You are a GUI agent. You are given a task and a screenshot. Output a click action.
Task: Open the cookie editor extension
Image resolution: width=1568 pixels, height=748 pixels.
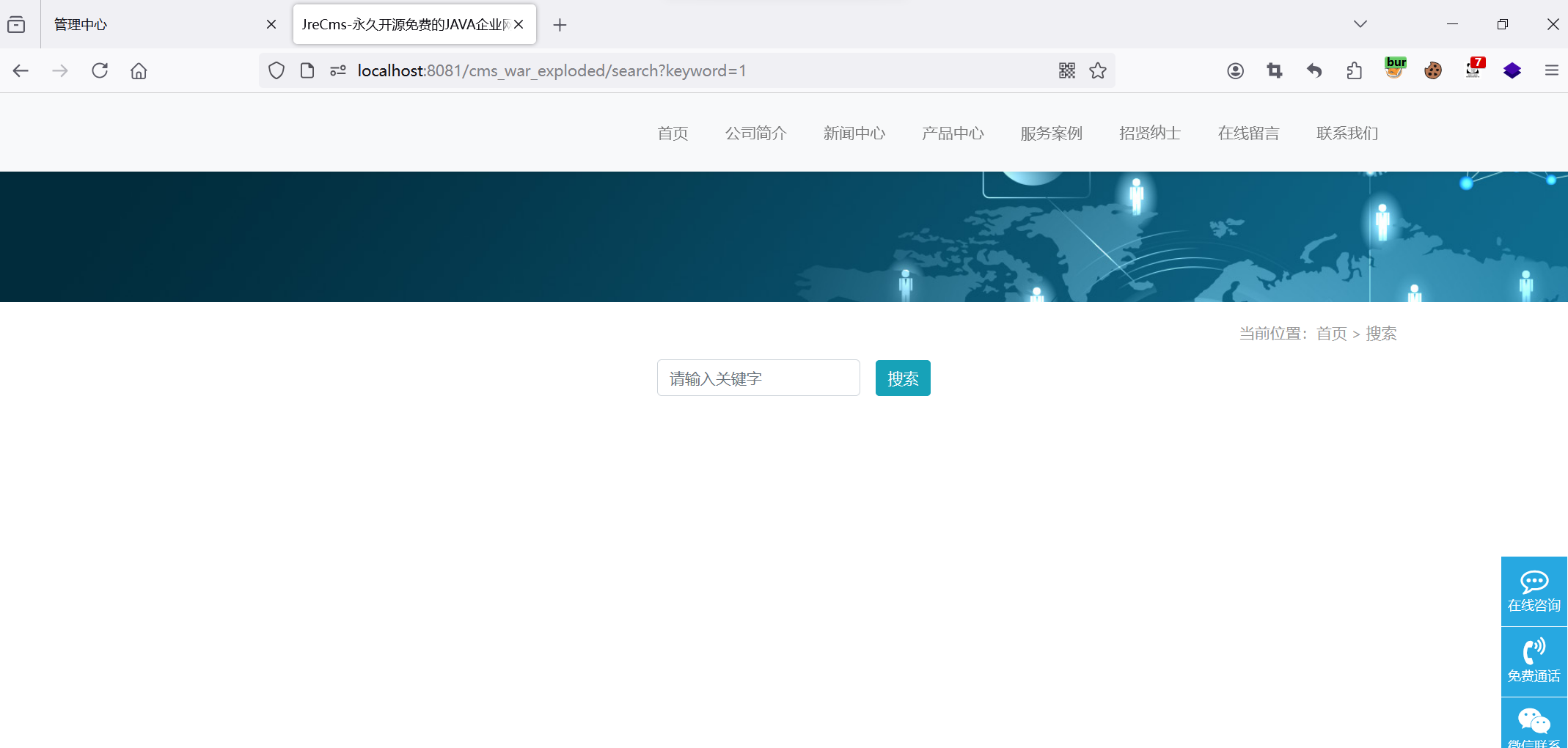(x=1433, y=70)
